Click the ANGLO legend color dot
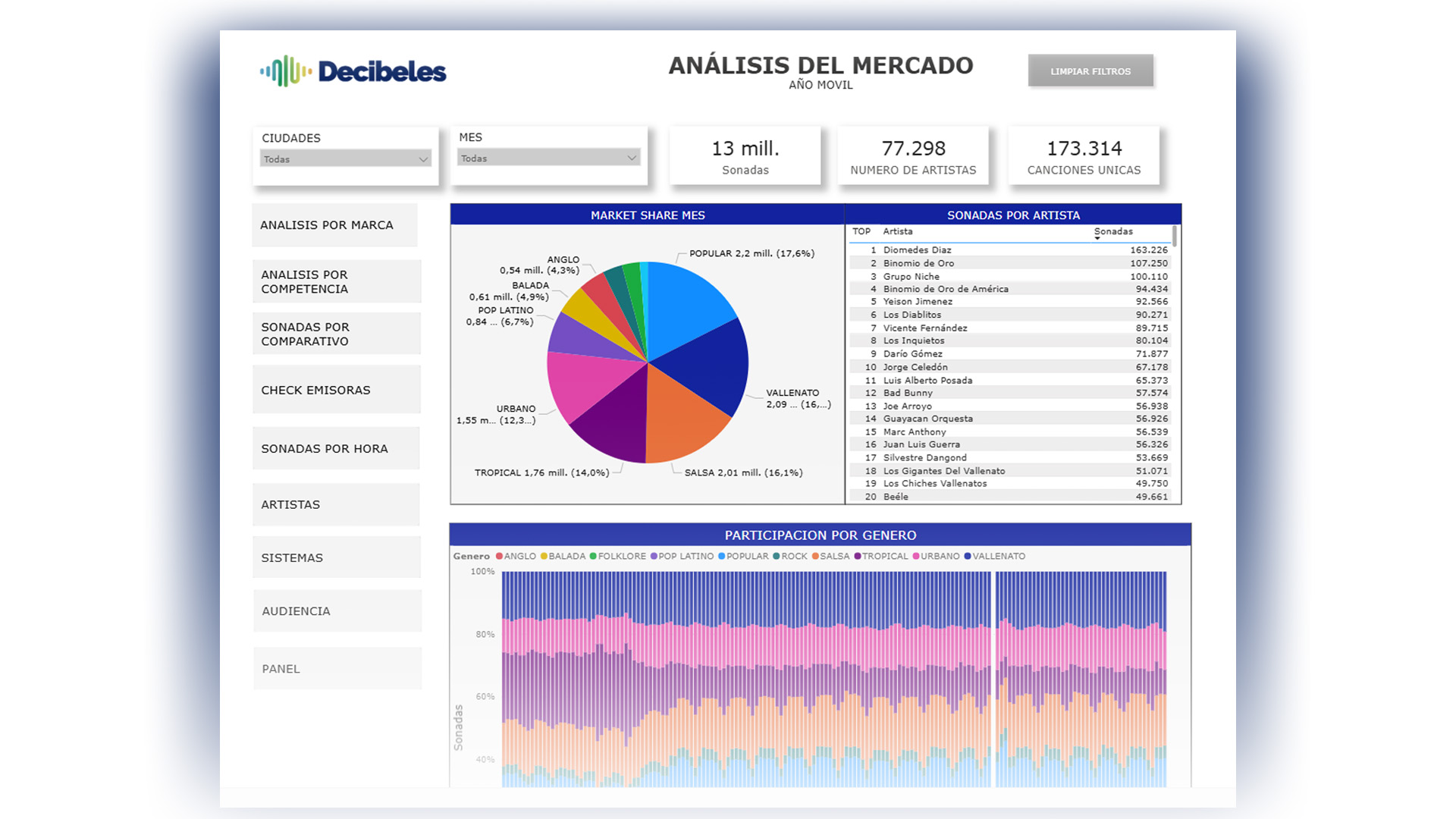Viewport: 1456px width, 819px height. [x=500, y=556]
